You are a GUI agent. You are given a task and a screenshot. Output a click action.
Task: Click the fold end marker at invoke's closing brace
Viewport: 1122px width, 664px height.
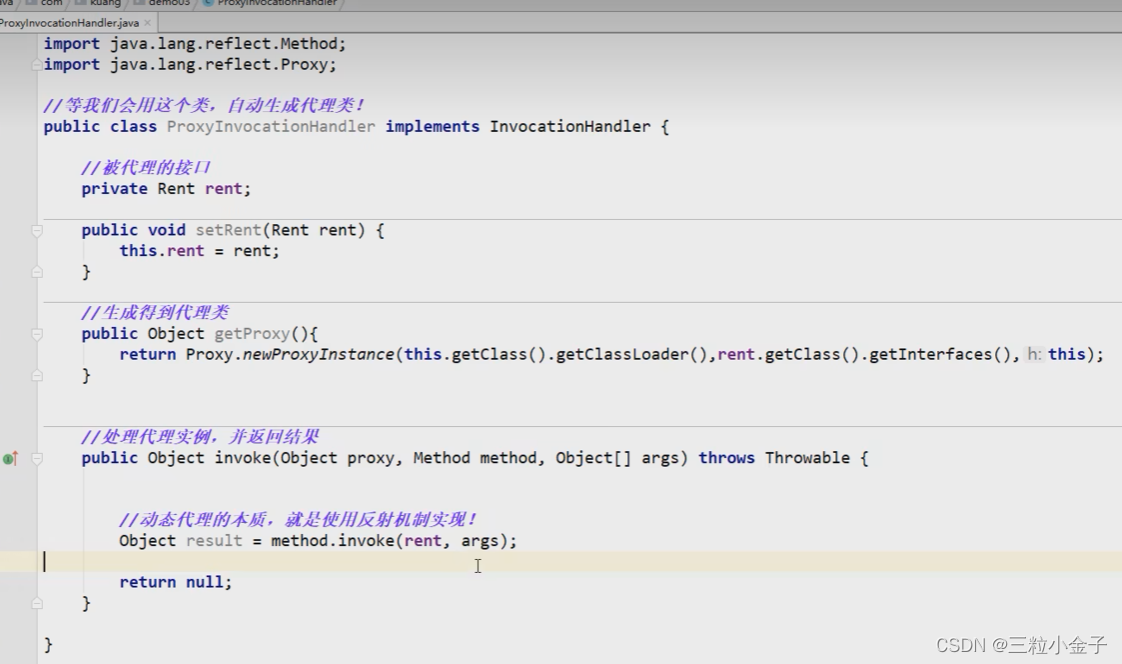click(36, 604)
